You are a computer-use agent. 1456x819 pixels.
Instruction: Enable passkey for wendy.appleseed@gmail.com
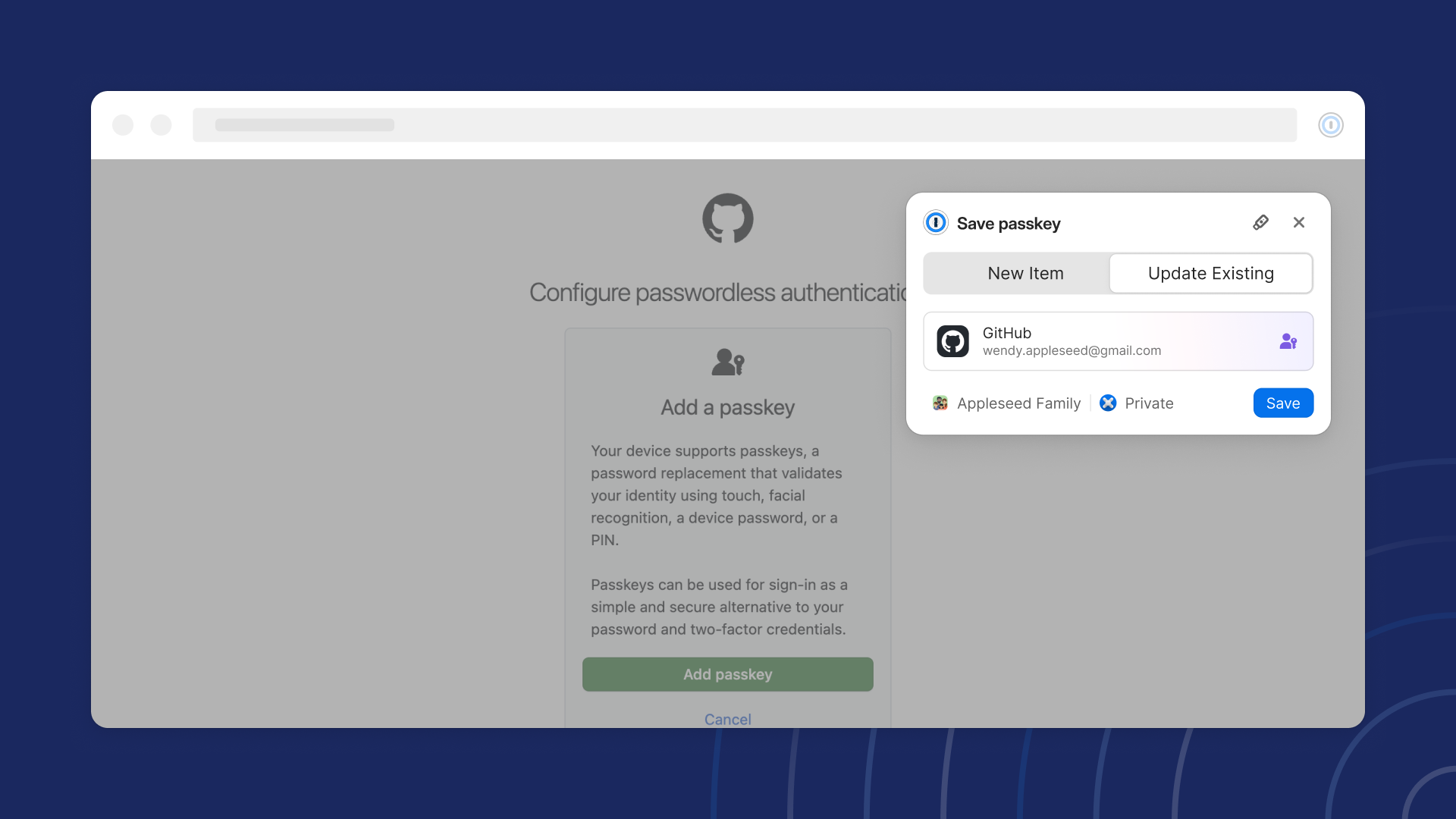(1282, 402)
